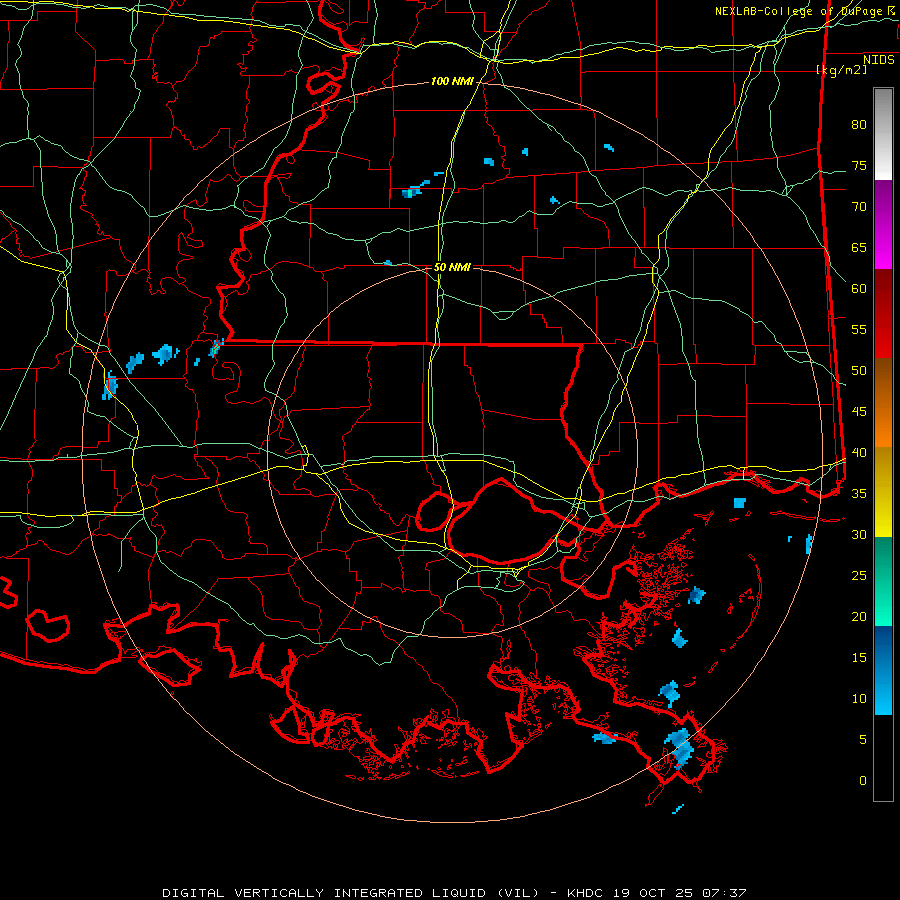900x900 pixels.
Task: Click the Digital Vertically Integrated Liquid caption
Action: pyautogui.click(x=454, y=893)
